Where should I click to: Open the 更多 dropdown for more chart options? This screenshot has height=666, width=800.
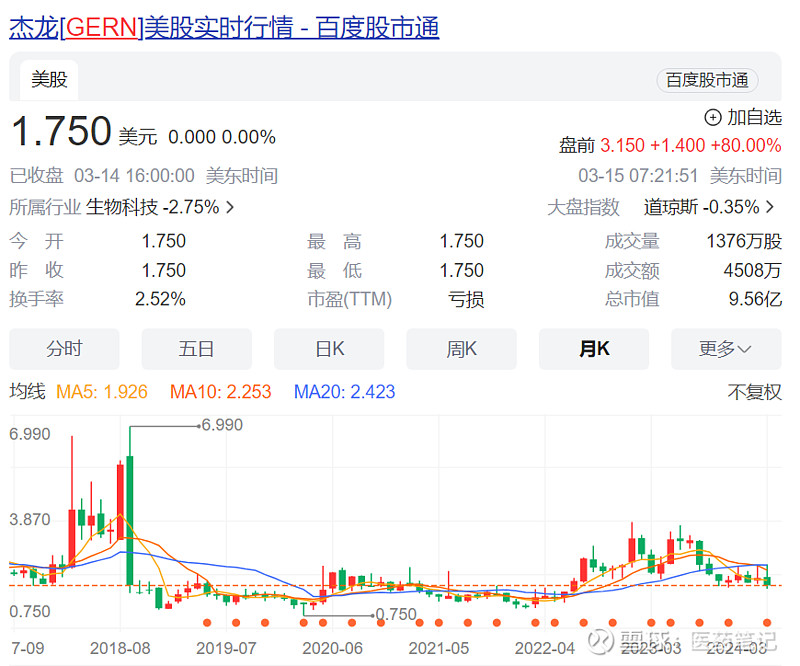point(727,348)
